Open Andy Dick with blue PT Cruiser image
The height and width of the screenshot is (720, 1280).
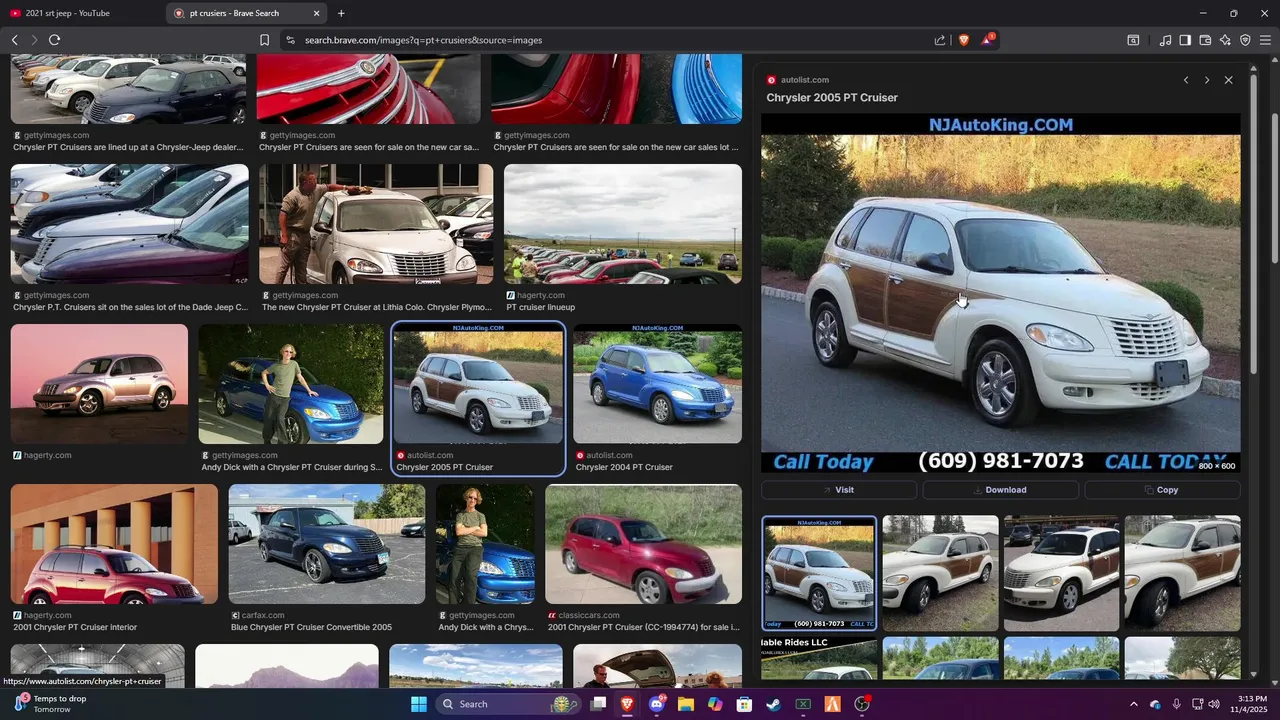click(x=291, y=384)
